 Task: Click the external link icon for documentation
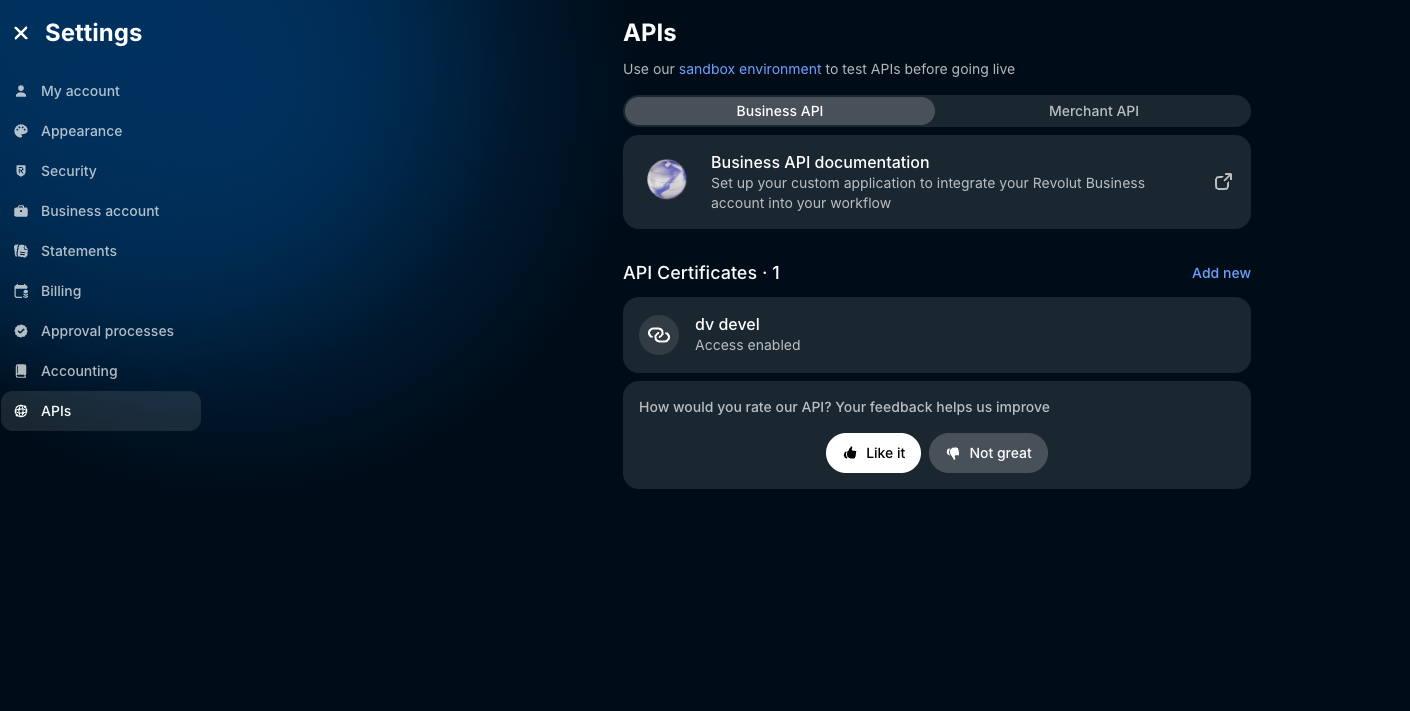click(1223, 182)
